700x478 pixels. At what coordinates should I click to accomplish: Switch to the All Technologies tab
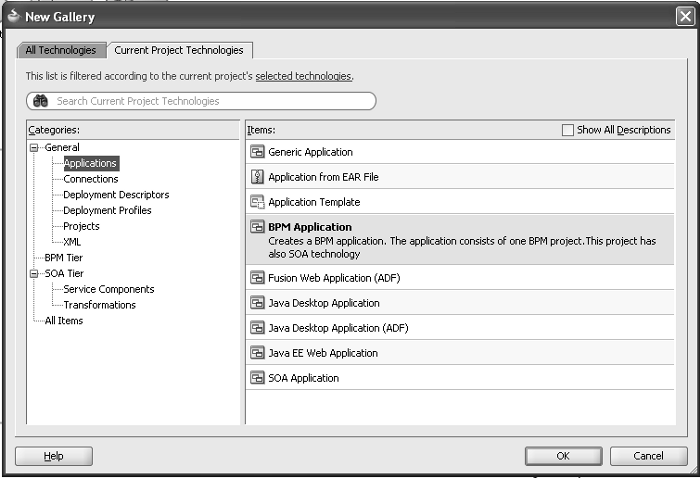61,50
